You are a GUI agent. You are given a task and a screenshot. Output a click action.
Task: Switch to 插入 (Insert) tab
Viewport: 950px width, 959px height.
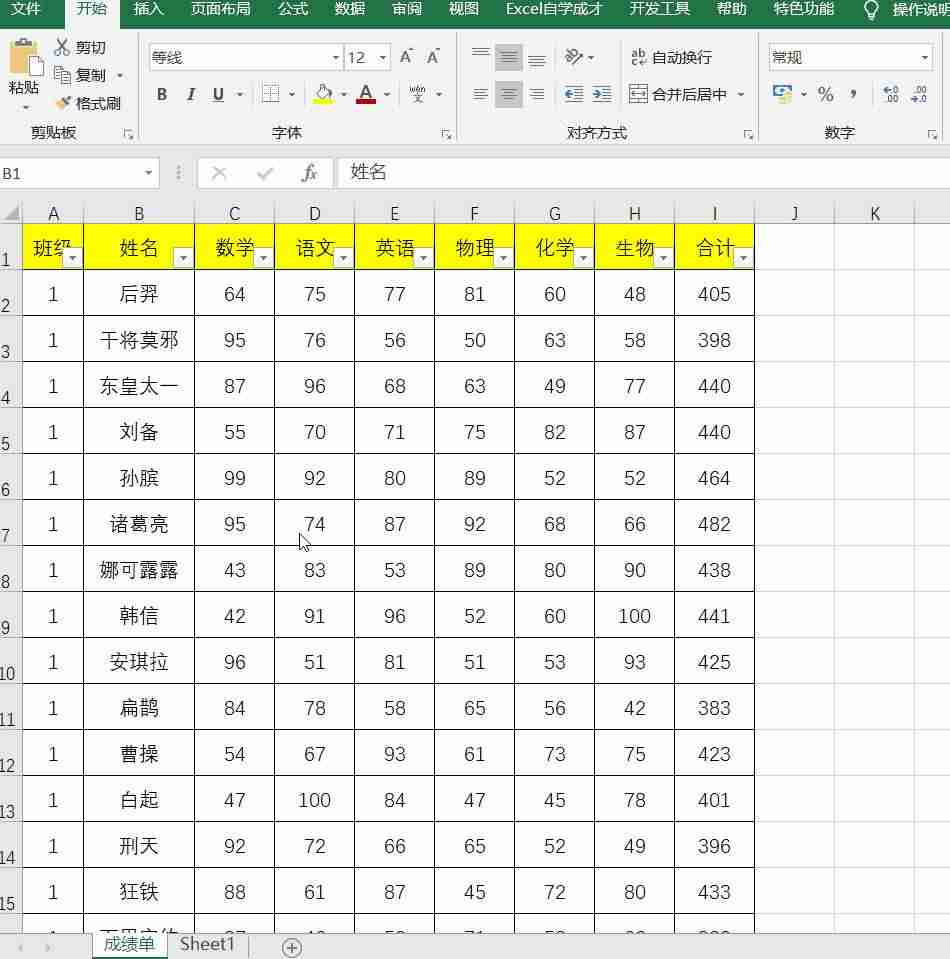tap(147, 10)
